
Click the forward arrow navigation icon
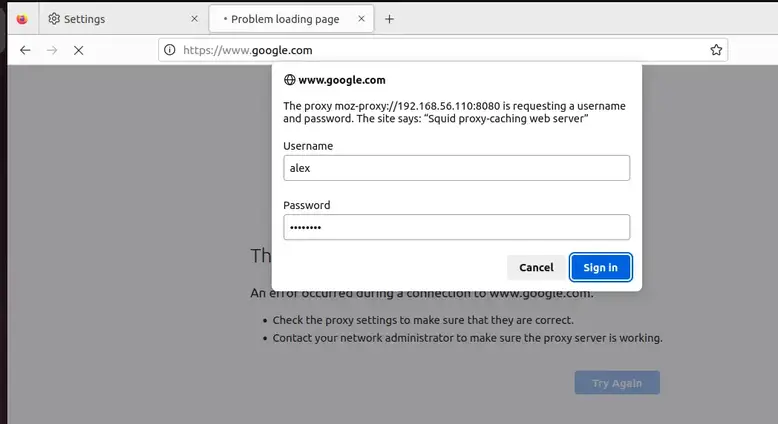point(52,50)
